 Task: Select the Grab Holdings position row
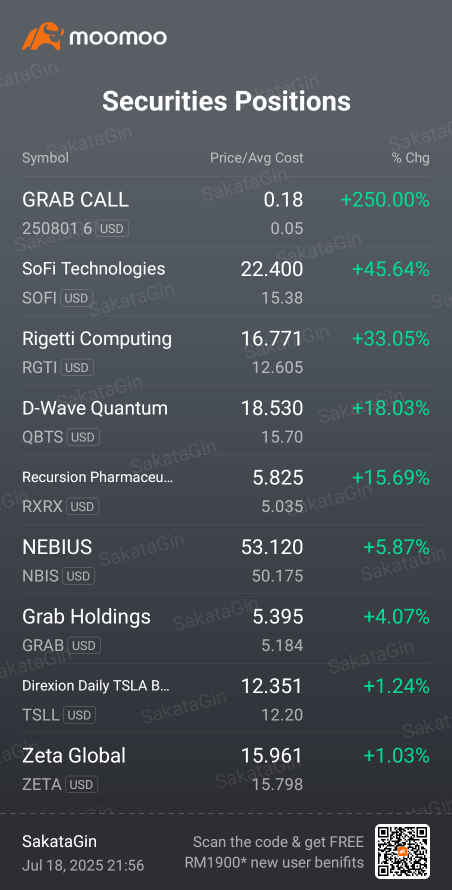coord(226,629)
